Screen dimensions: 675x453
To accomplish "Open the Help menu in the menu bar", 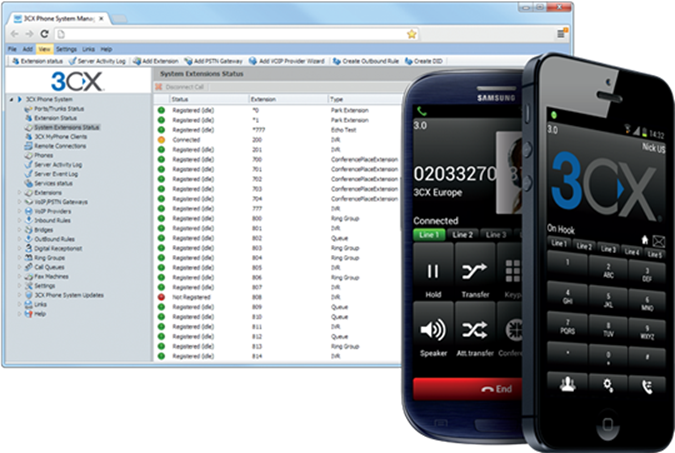I will [106, 49].
